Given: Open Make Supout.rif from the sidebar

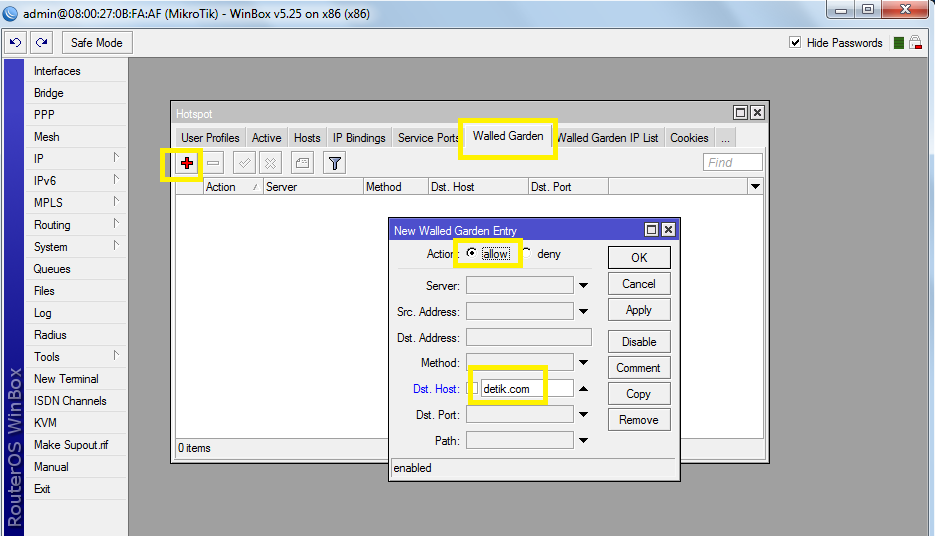Looking at the screenshot, I should [76, 445].
